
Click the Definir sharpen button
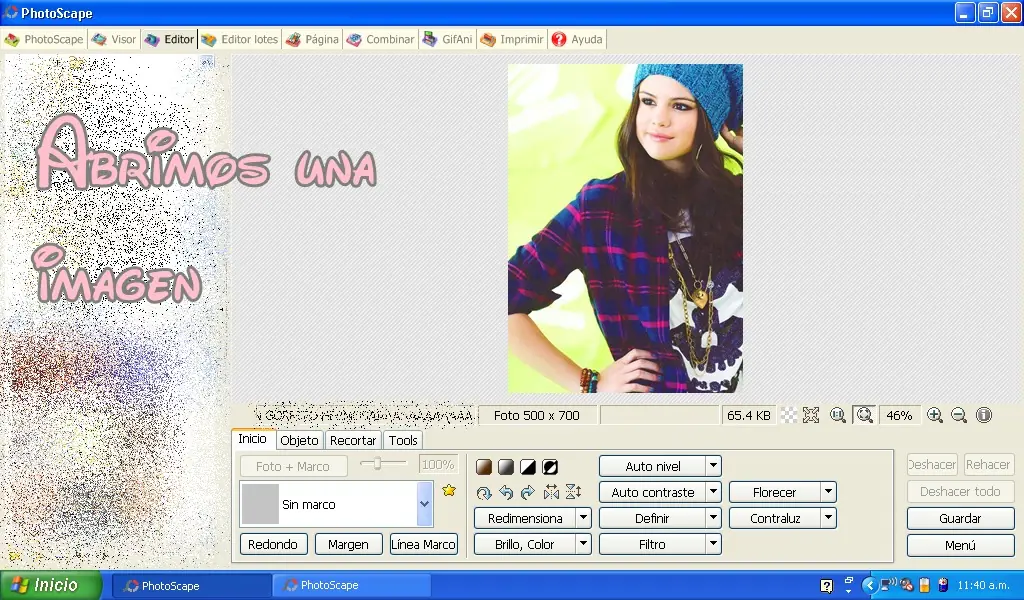point(652,518)
